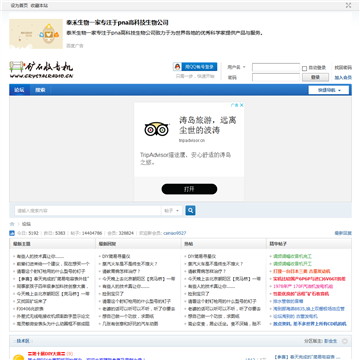The height and width of the screenshot is (360, 360).
Task: Click the 最新回复 link at far right of the stats row
Action: [x=343, y=233]
